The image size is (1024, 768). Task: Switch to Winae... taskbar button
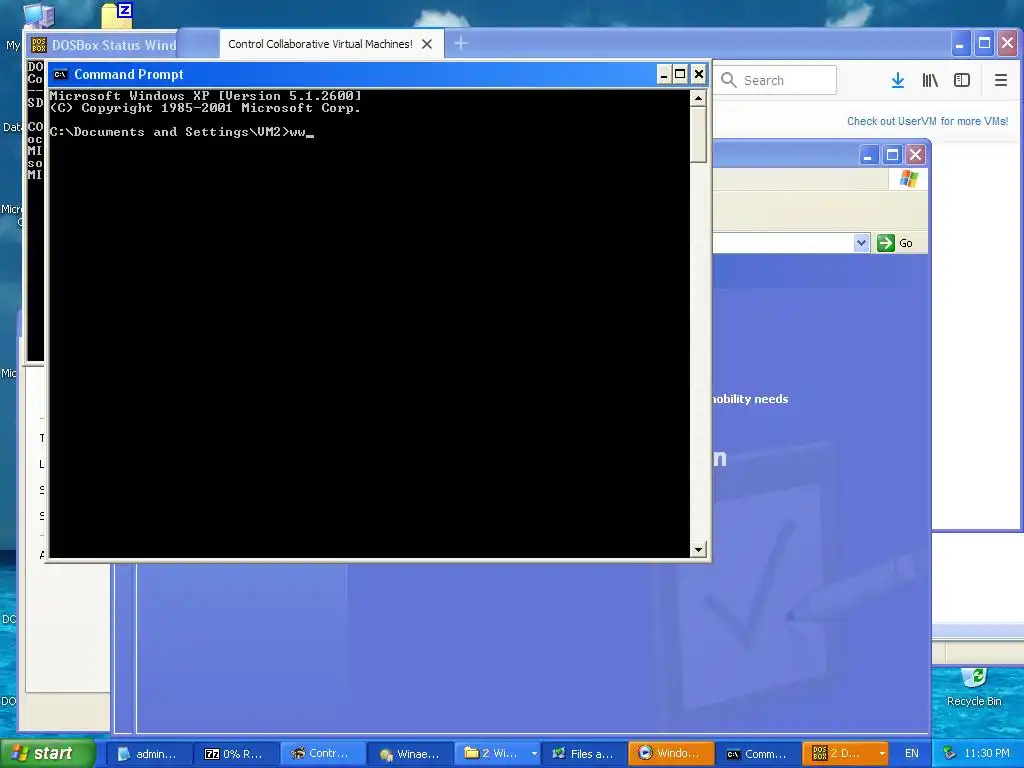pyautogui.click(x=410, y=754)
